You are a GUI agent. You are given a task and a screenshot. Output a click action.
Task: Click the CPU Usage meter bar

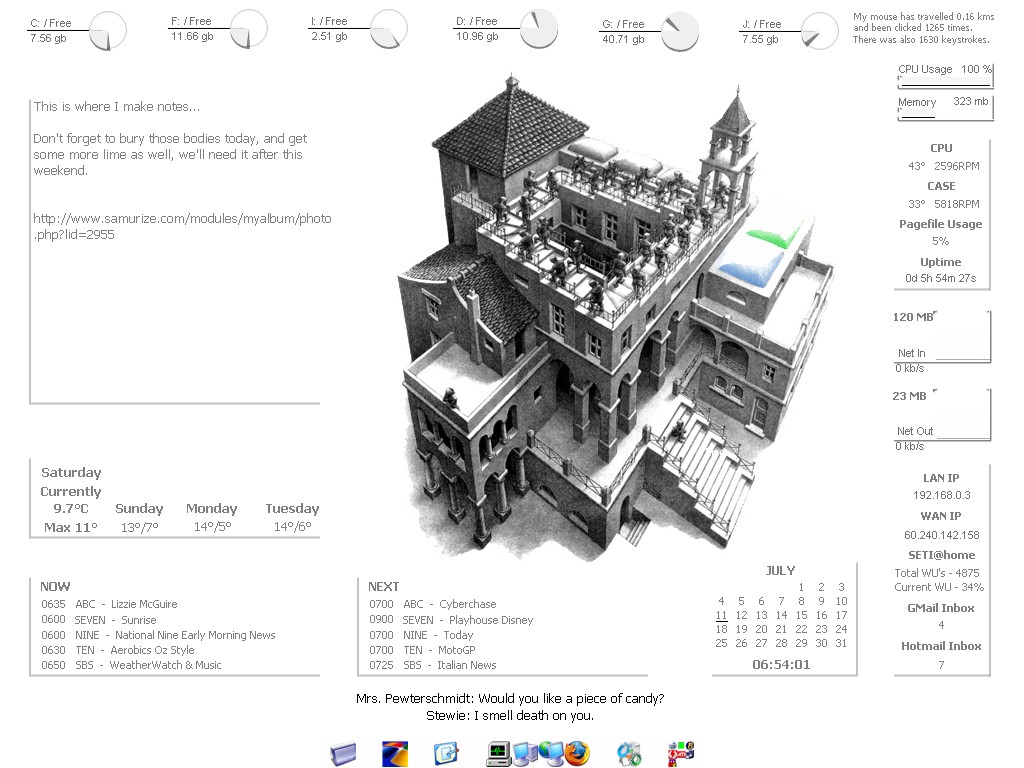[x=944, y=78]
